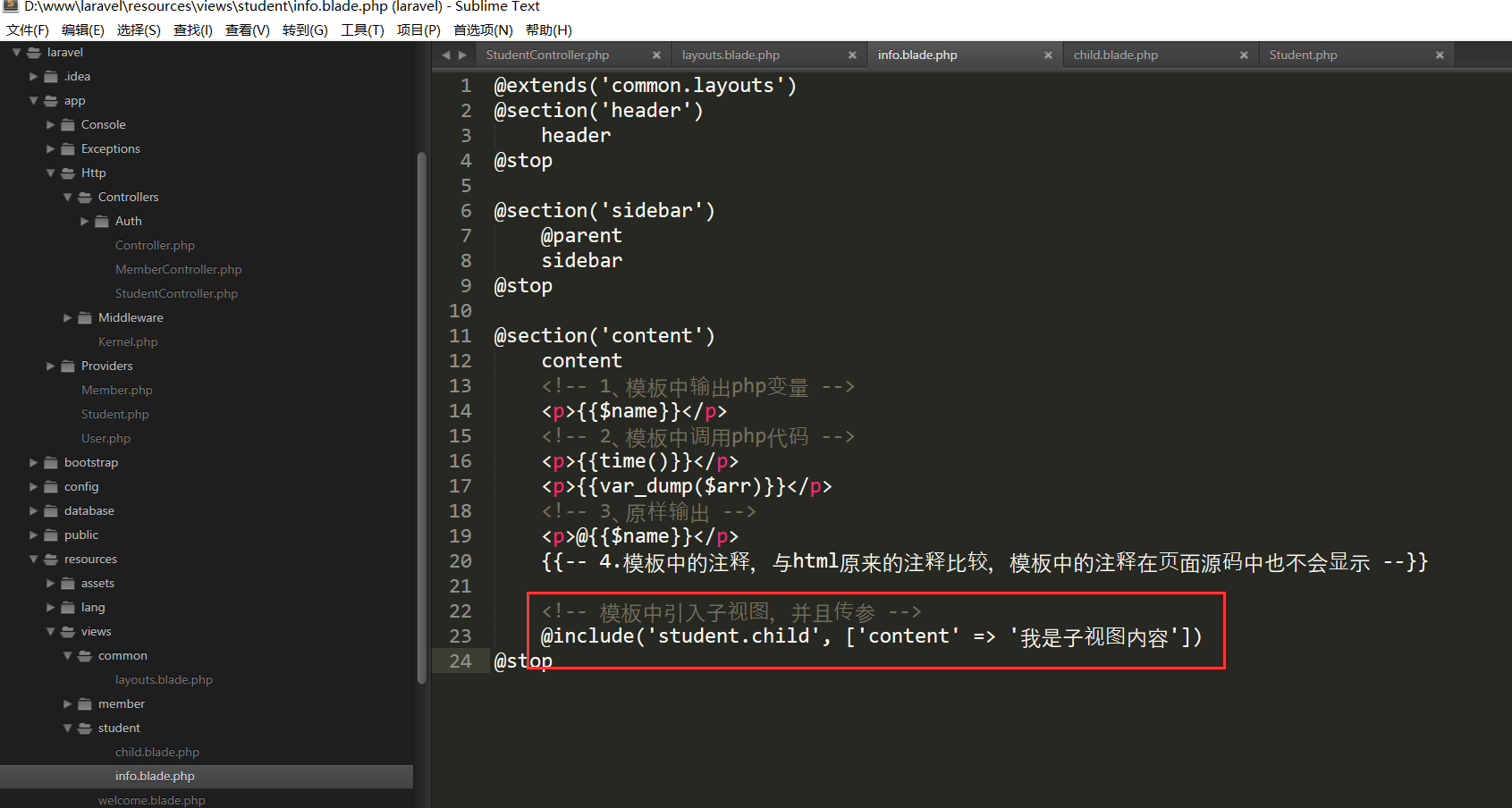Open the 转到(G) menu
Image resolution: width=1512 pixels, height=808 pixels.
[306, 30]
